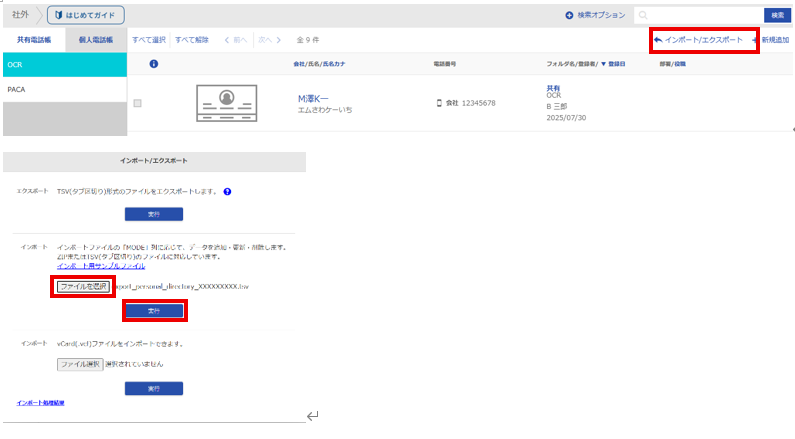Open インポート用サンプルファイル link
This screenshot has width=795, height=439.
tap(101, 266)
